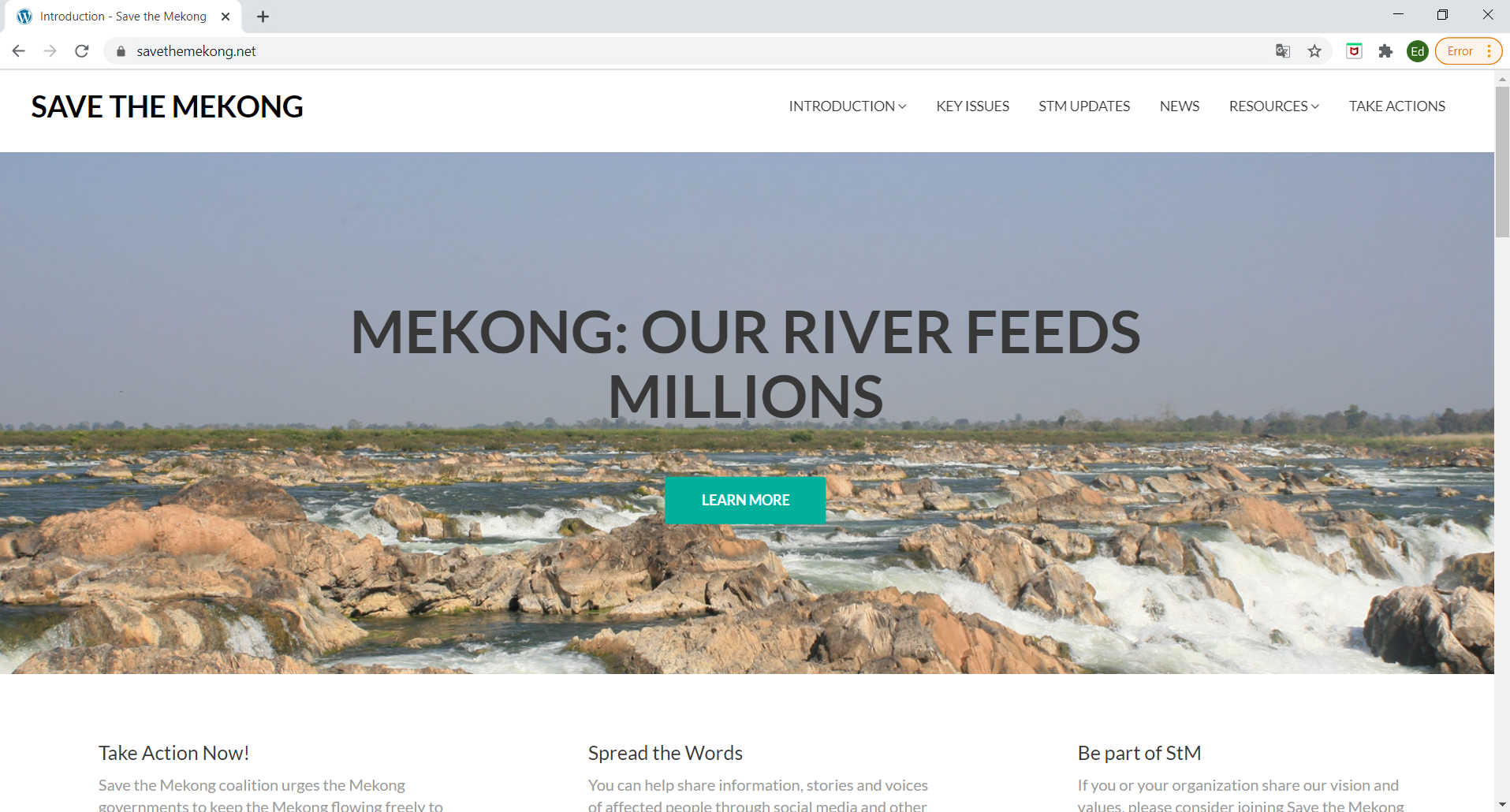Bookmark this page with the star icon
Viewport: 1510px width, 812px height.
(1314, 51)
